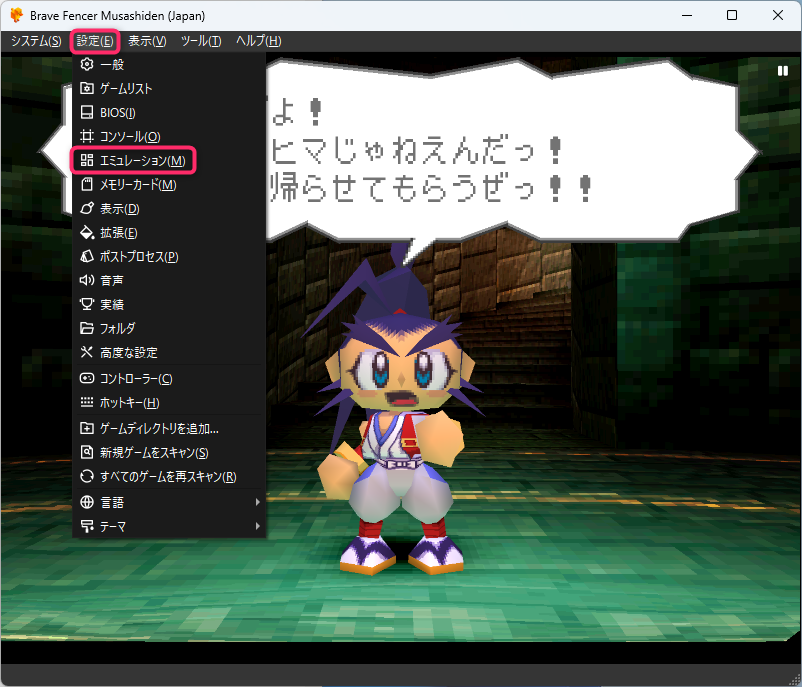The image size is (802, 687).
Task: Click the DuckStation app icon in title bar
Action: [16, 15]
